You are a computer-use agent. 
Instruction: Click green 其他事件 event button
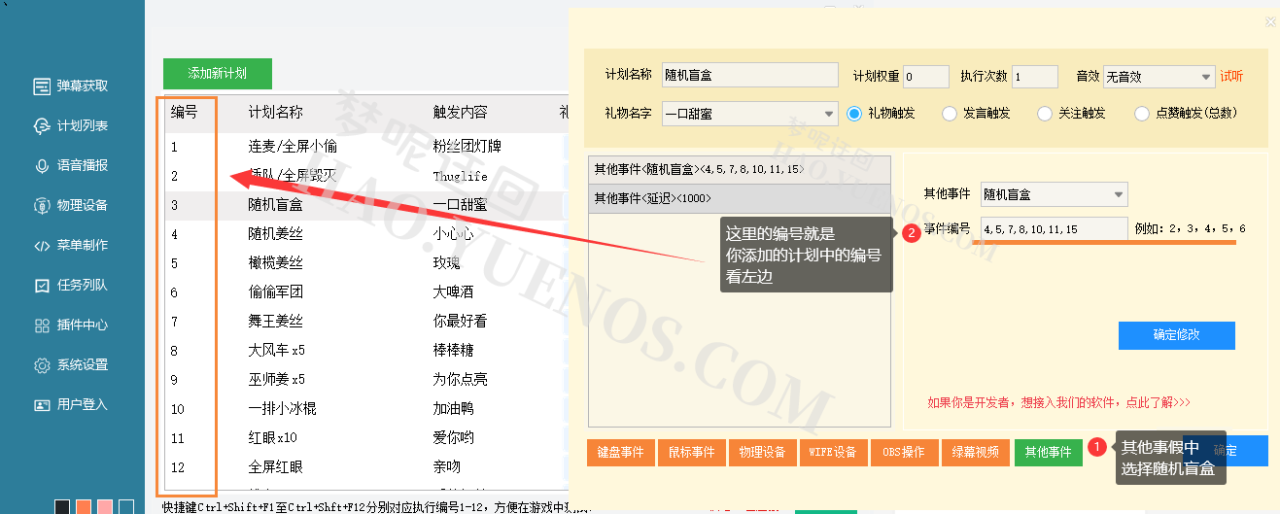coord(1048,452)
